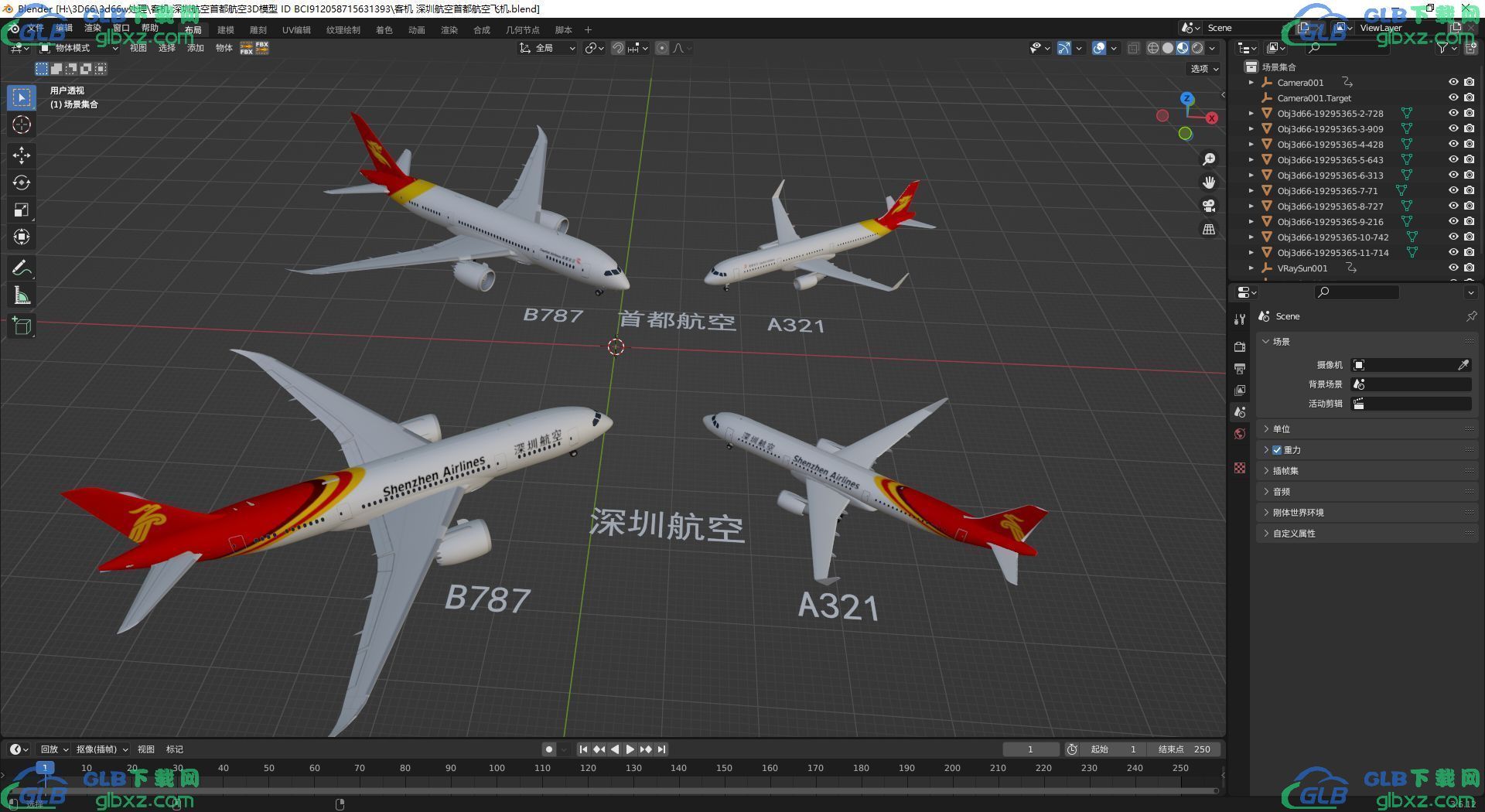The image size is (1485, 812).
Task: Click the viewport zoom magnifier gizmo
Action: pos(1208,159)
